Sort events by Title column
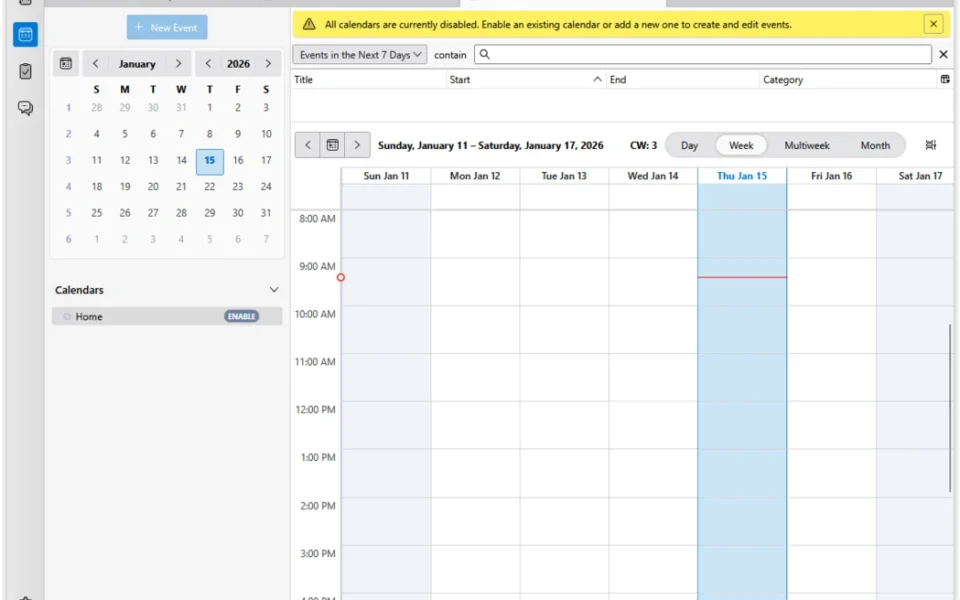The height and width of the screenshot is (600, 960). tap(369, 80)
